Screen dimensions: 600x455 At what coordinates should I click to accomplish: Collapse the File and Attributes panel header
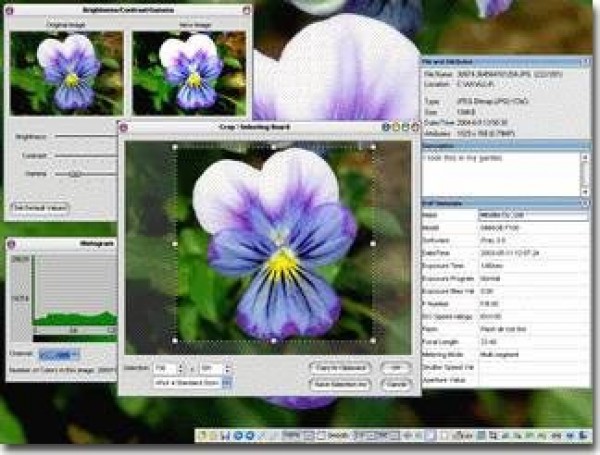coord(586,61)
